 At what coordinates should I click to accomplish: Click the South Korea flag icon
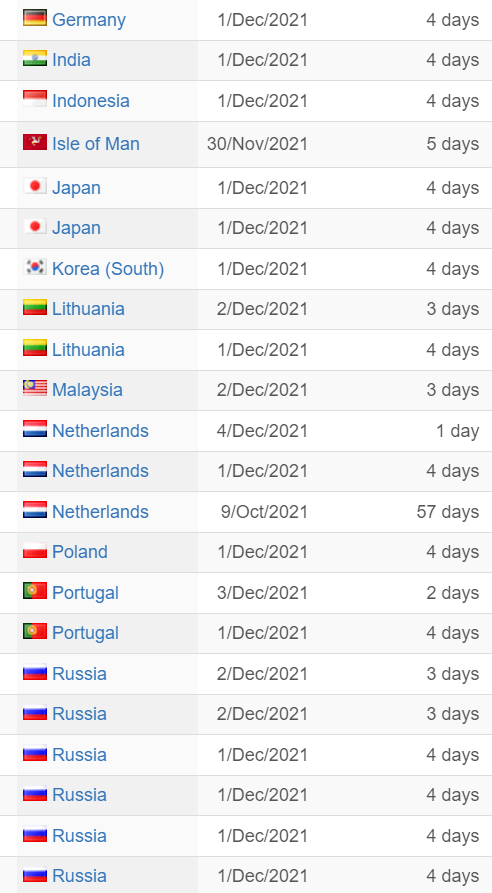(35, 267)
